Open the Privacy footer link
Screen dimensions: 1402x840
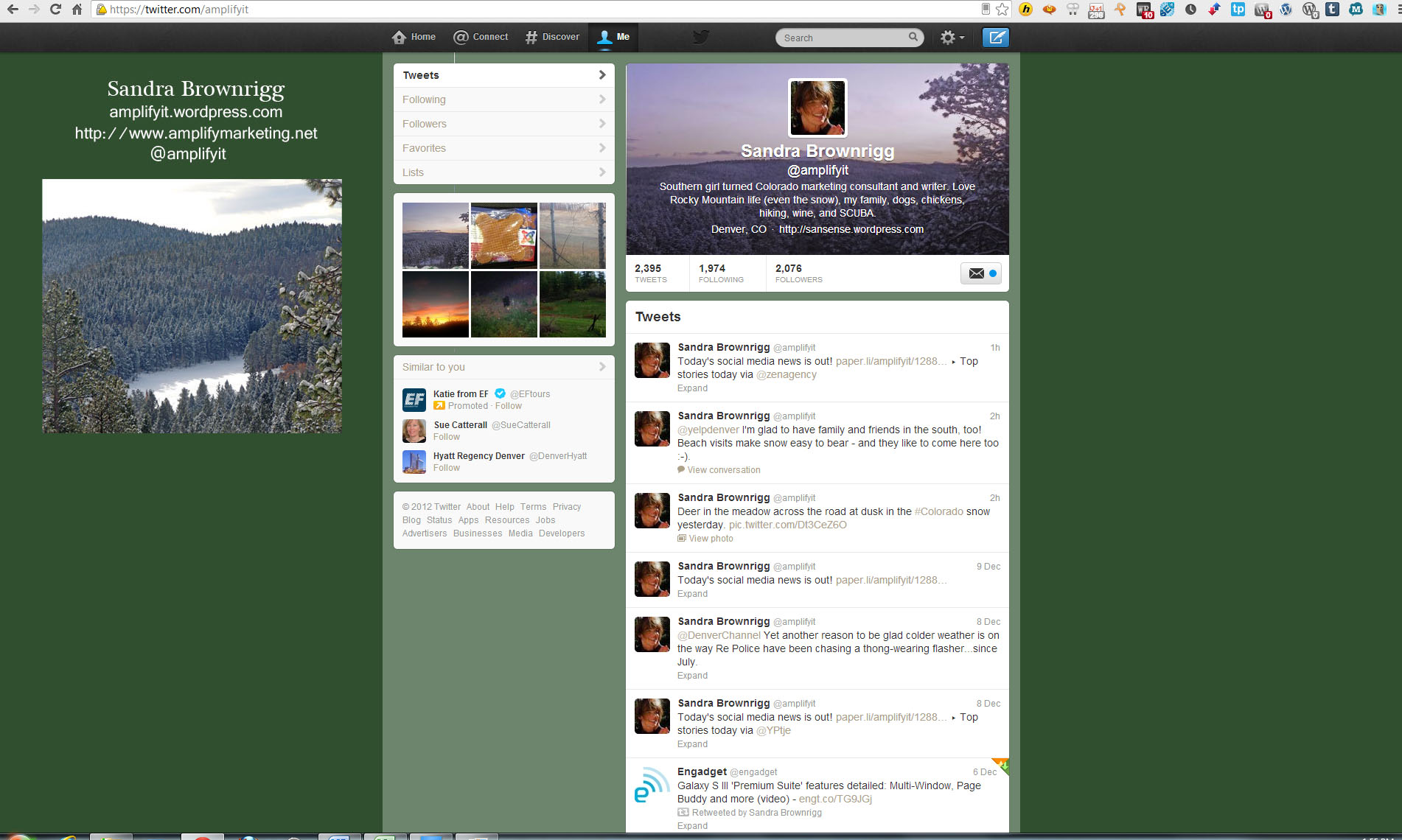pyautogui.click(x=567, y=507)
